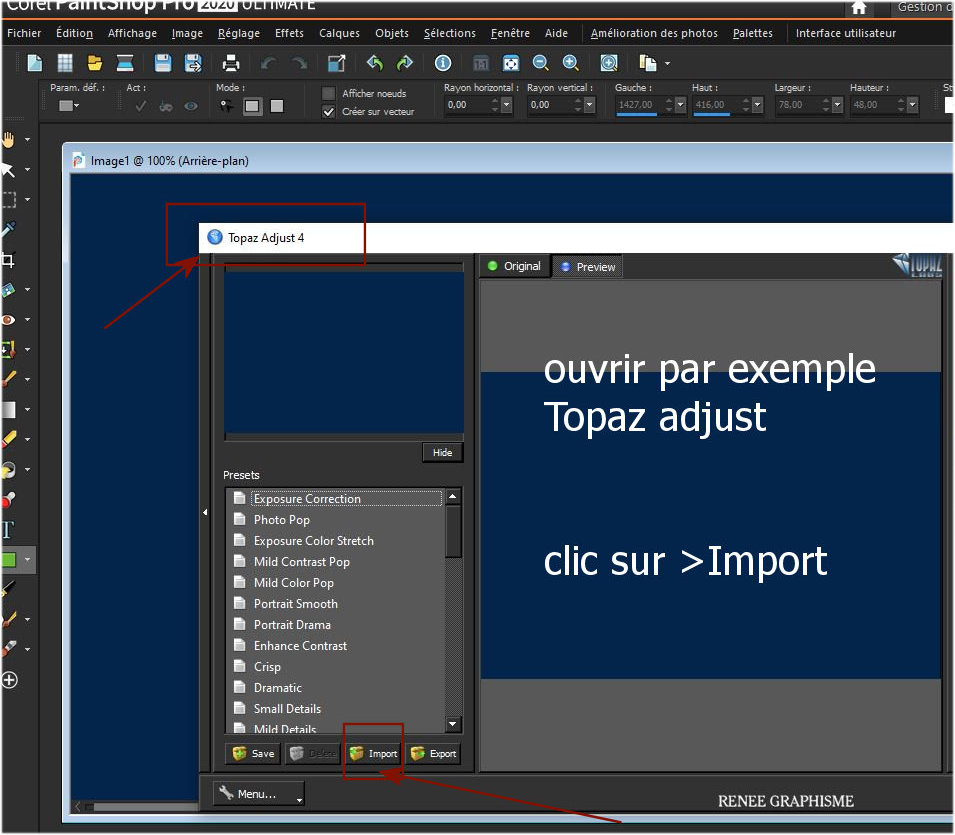Select the Dropper tool
The image size is (955, 835).
(9, 230)
